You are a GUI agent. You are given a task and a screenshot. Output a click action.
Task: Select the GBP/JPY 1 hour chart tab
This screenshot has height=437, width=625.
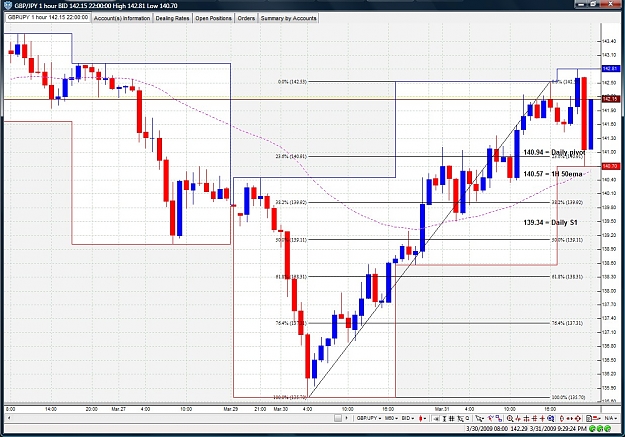48,18
